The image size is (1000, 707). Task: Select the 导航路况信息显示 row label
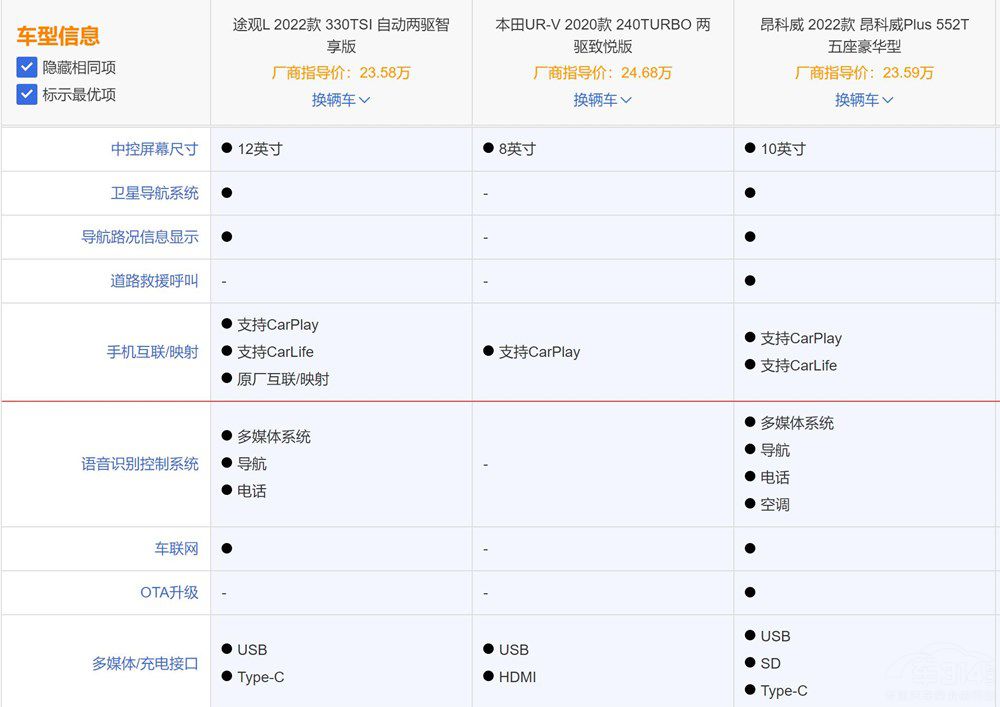(140, 237)
